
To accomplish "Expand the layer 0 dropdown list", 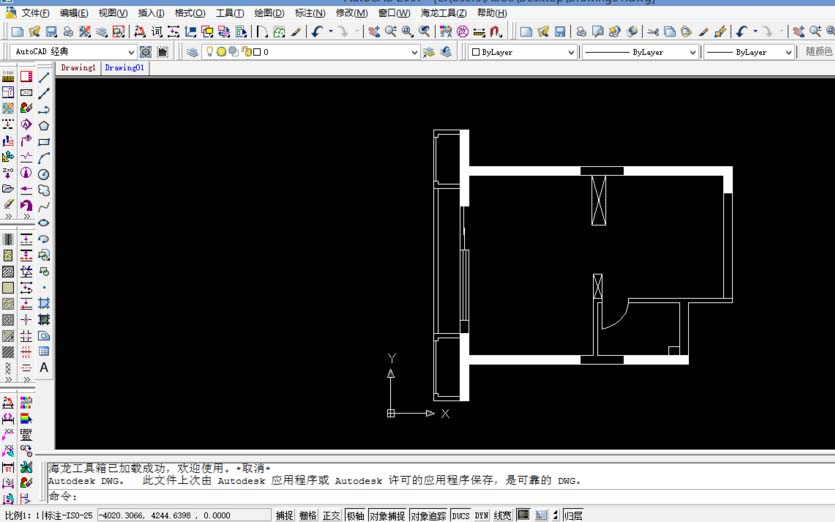I will tap(414, 52).
